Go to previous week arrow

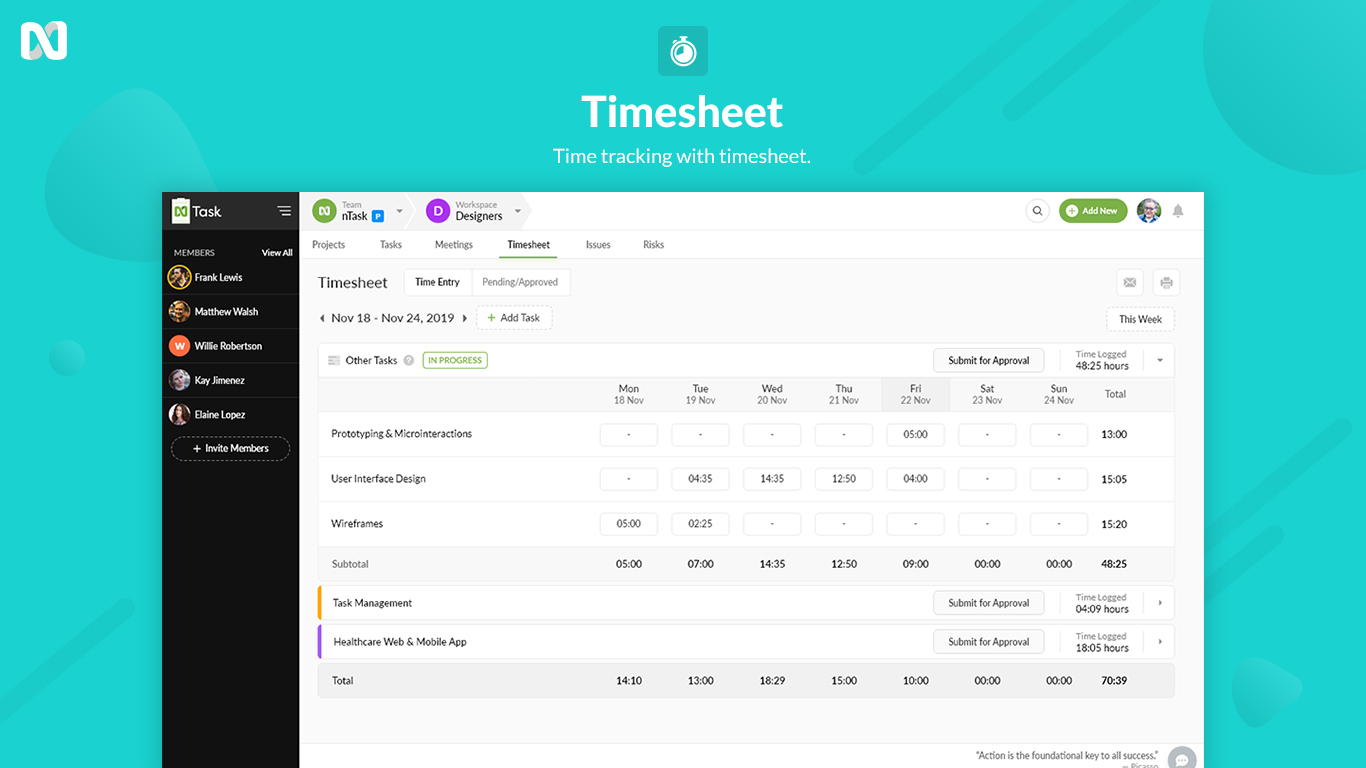[322, 318]
